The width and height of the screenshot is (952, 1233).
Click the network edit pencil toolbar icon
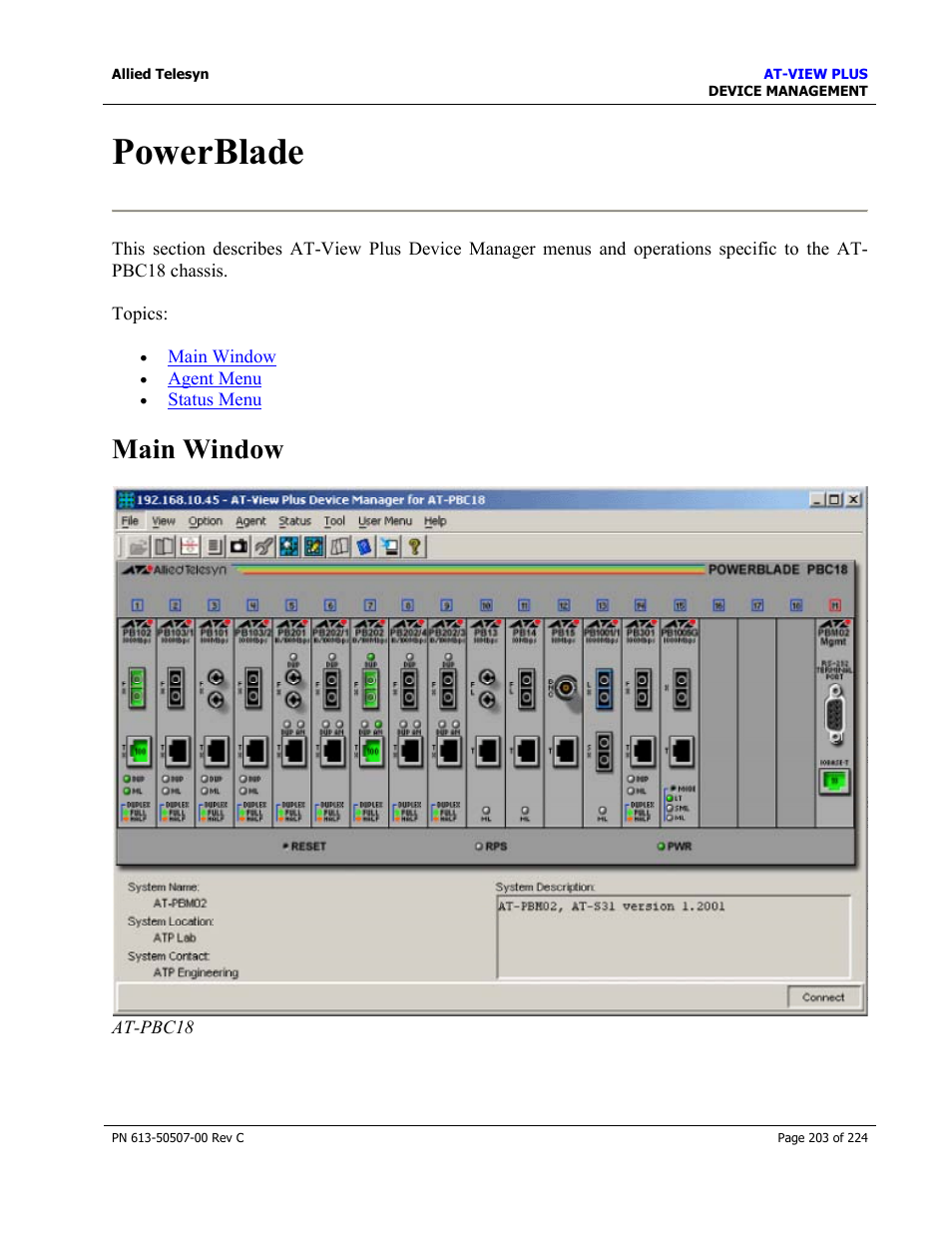pyautogui.click(x=313, y=547)
